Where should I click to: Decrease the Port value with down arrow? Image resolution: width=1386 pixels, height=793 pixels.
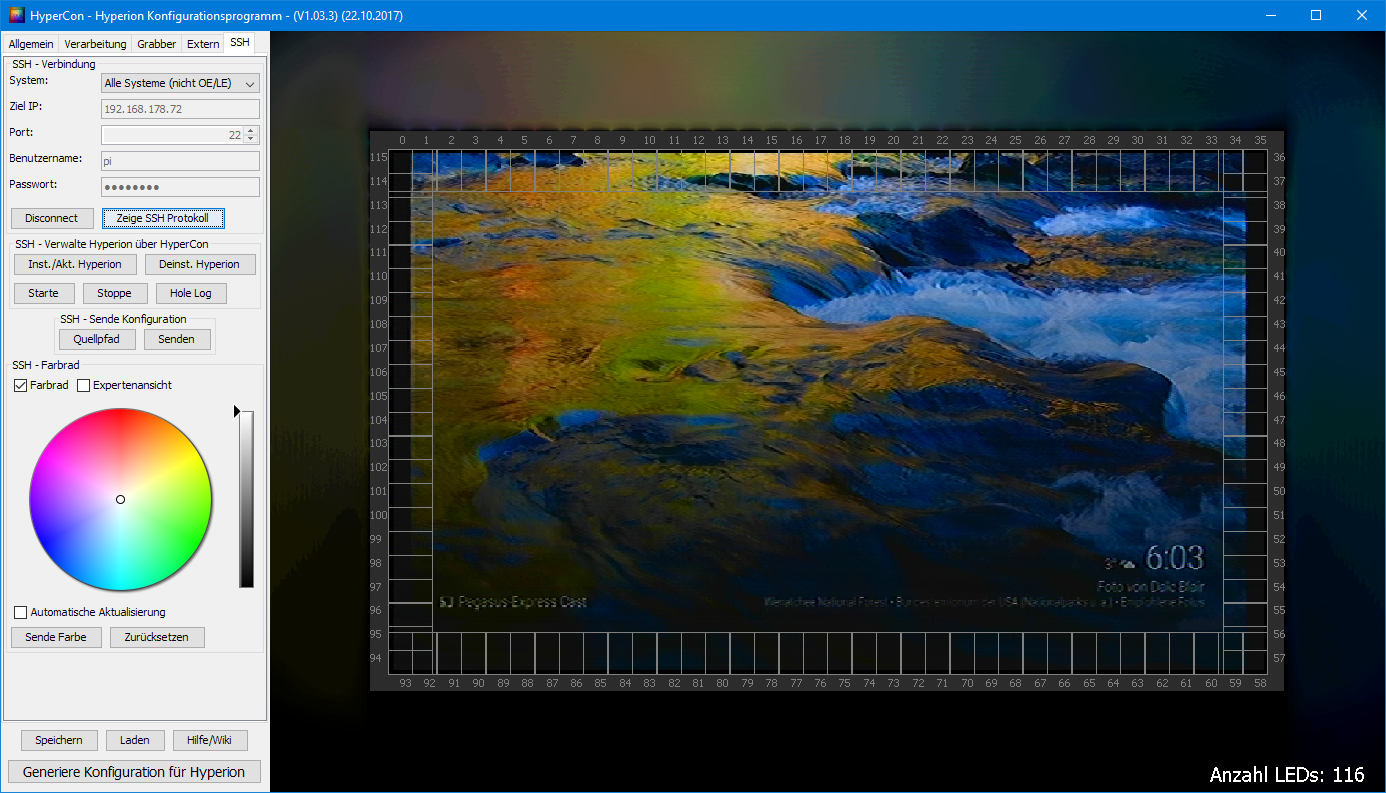coord(250,140)
